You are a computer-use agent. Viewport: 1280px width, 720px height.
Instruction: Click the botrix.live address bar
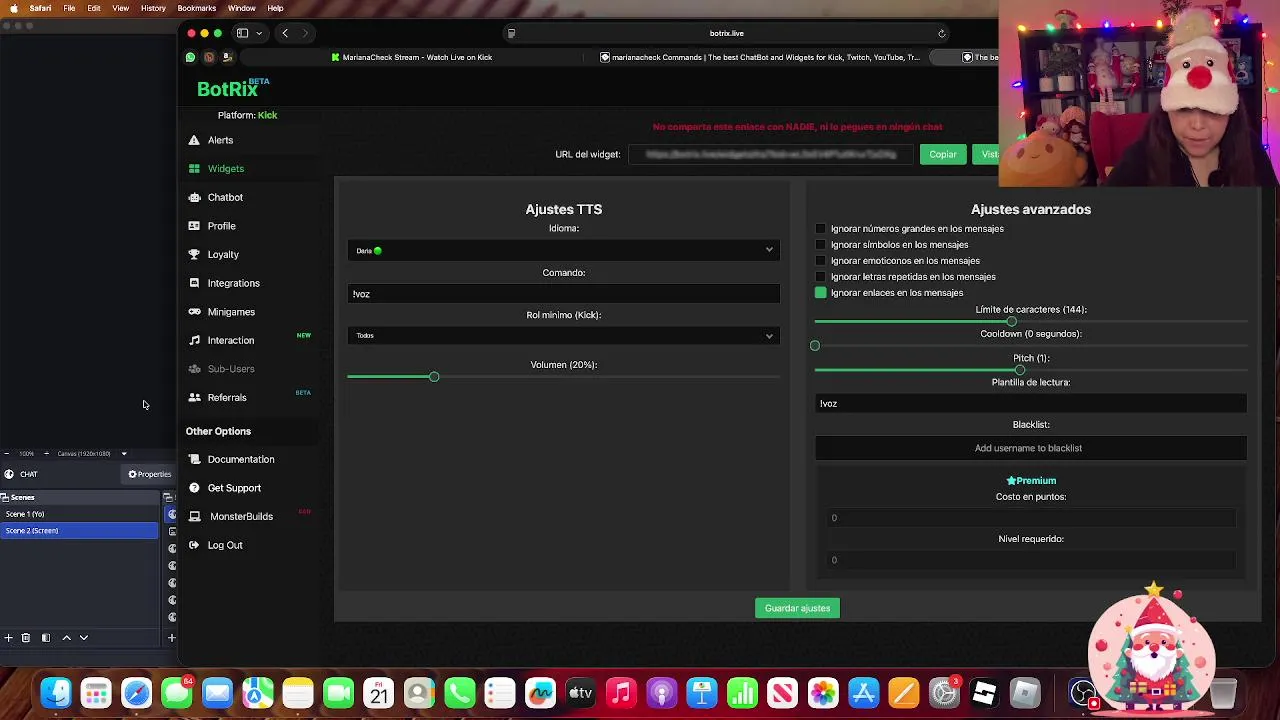(726, 33)
